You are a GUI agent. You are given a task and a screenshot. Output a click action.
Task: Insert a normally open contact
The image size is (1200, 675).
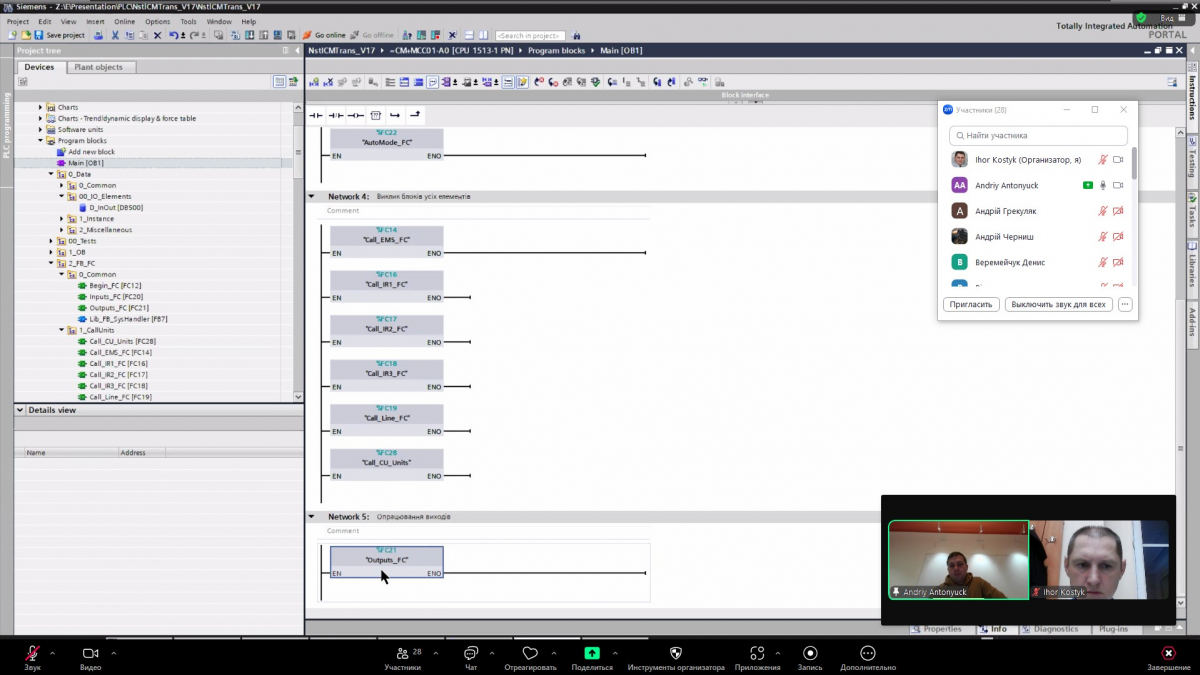[x=316, y=115]
